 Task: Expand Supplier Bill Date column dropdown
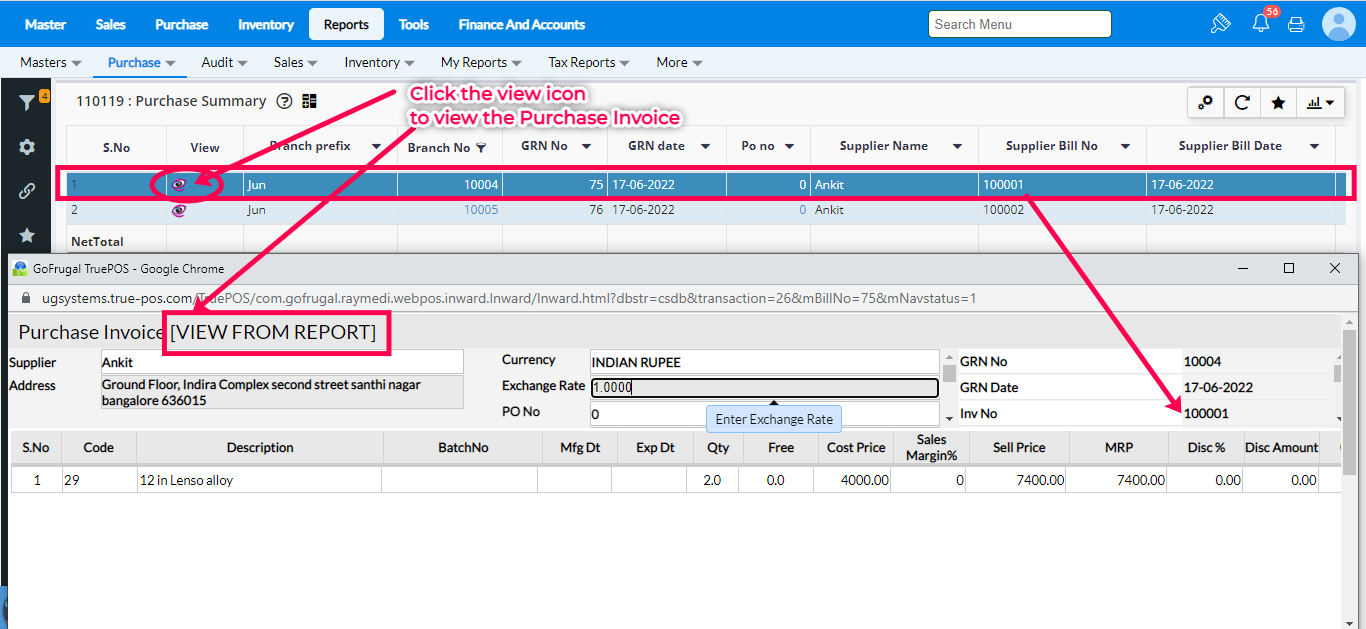tap(1314, 146)
